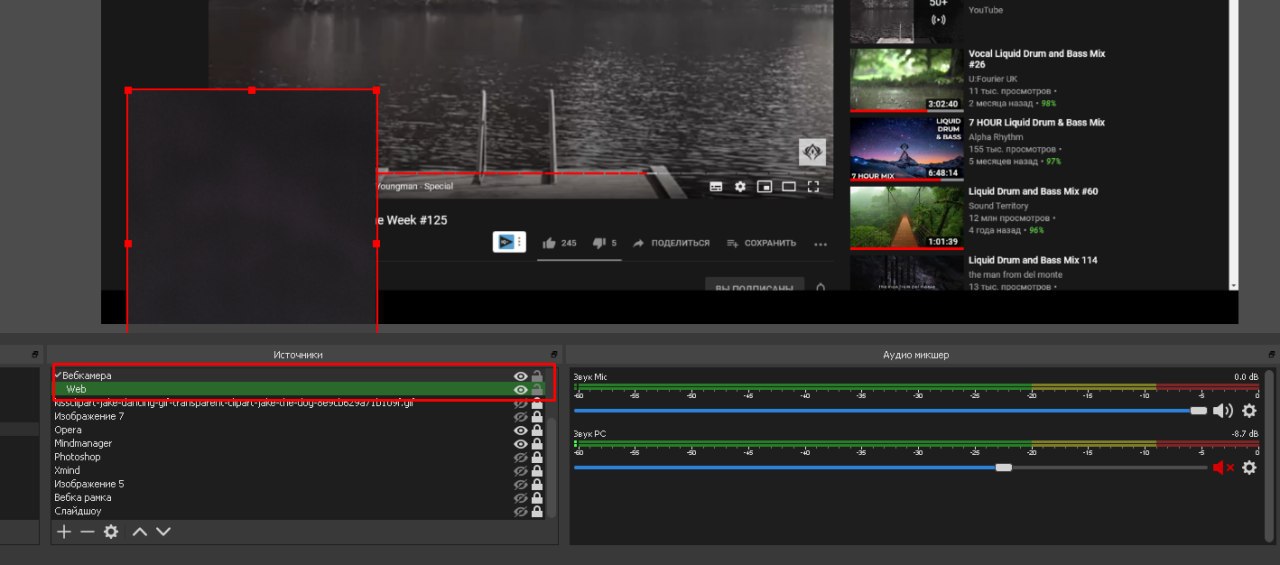
Task: Hide the Вебкамера source
Action: coord(520,376)
